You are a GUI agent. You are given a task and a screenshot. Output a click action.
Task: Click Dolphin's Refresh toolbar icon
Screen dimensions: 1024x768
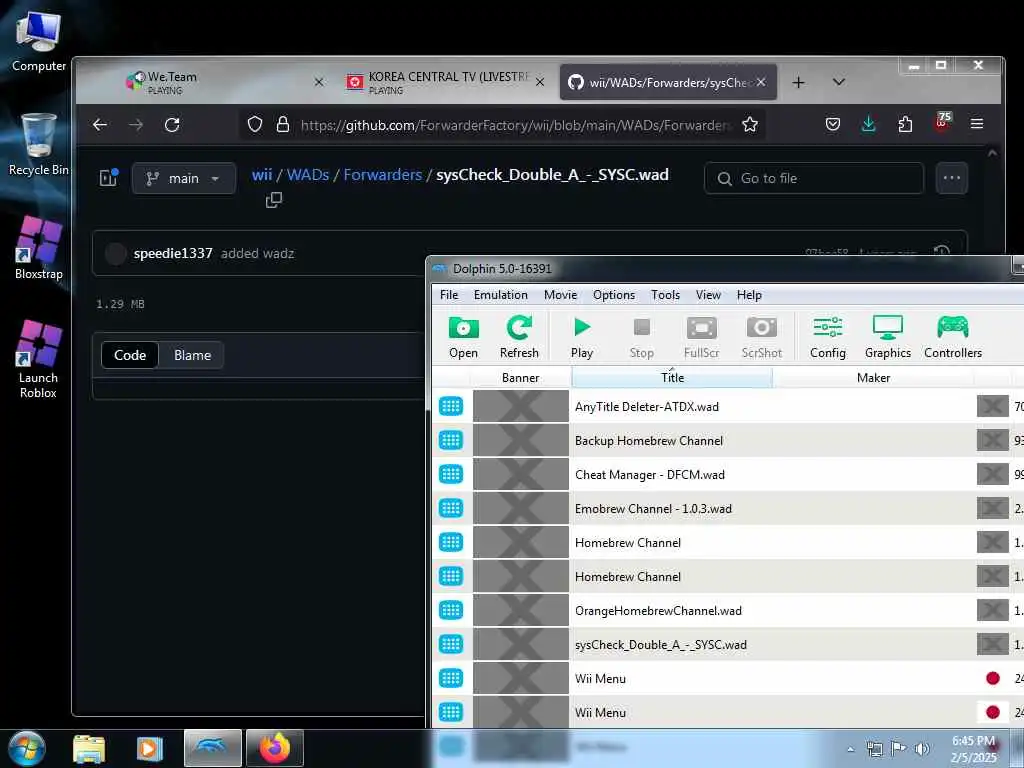[x=519, y=336]
